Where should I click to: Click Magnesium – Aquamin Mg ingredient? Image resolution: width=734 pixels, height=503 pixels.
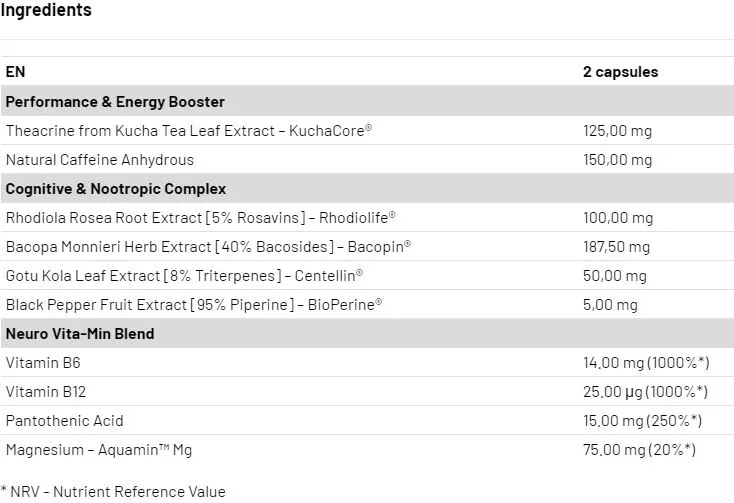pos(99,450)
